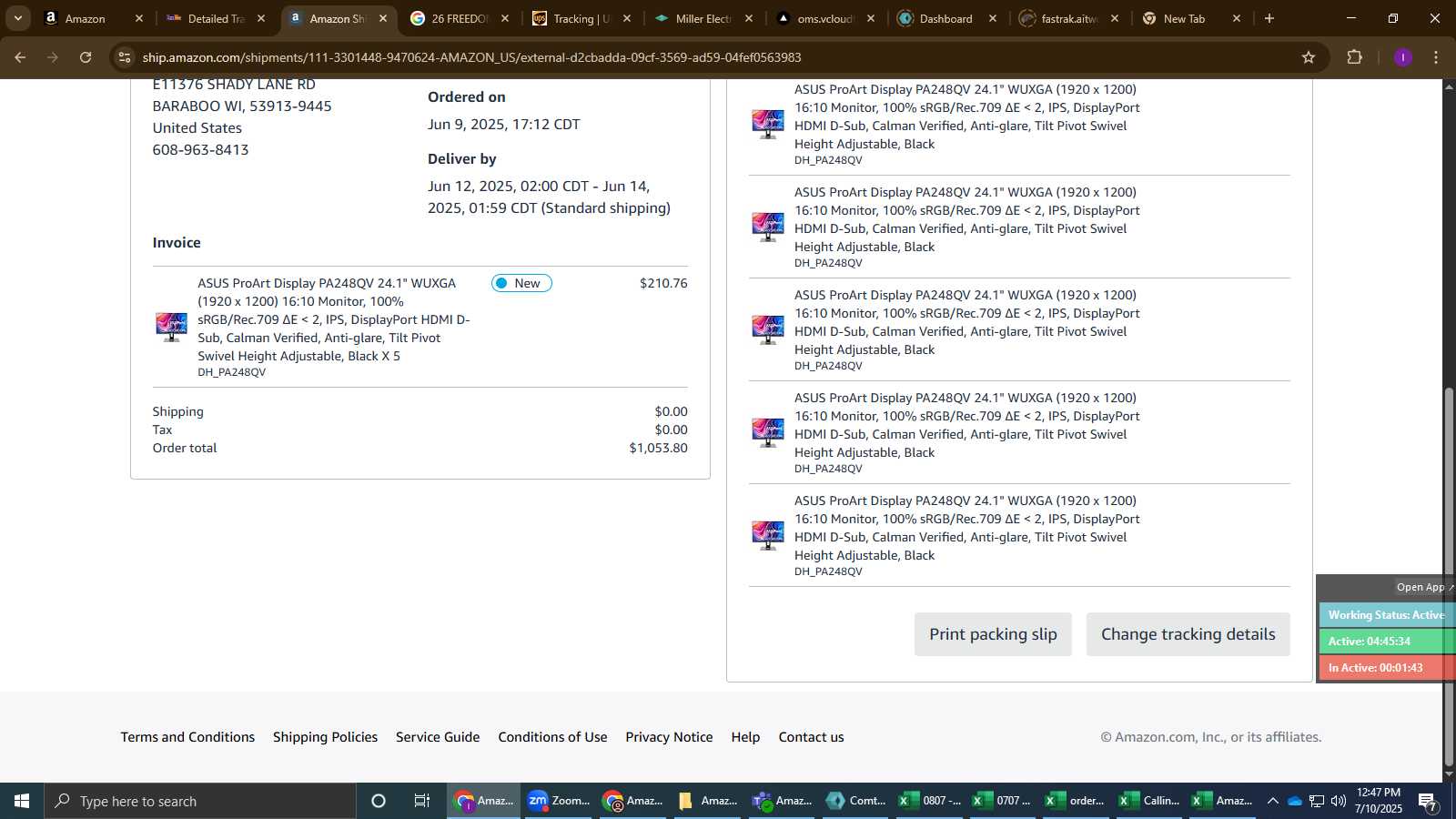Click the New condition badge
Image resolution: width=1456 pixels, height=819 pixels.
tap(521, 283)
